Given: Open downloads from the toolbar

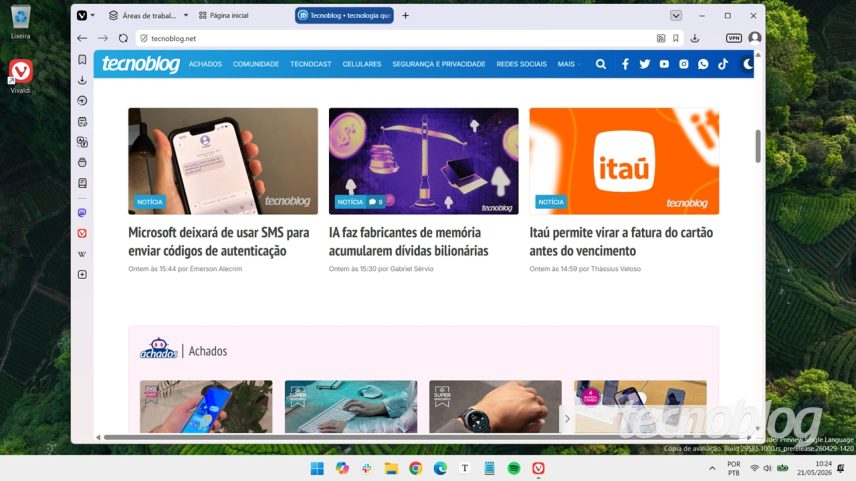Looking at the screenshot, I should click(x=695, y=38).
